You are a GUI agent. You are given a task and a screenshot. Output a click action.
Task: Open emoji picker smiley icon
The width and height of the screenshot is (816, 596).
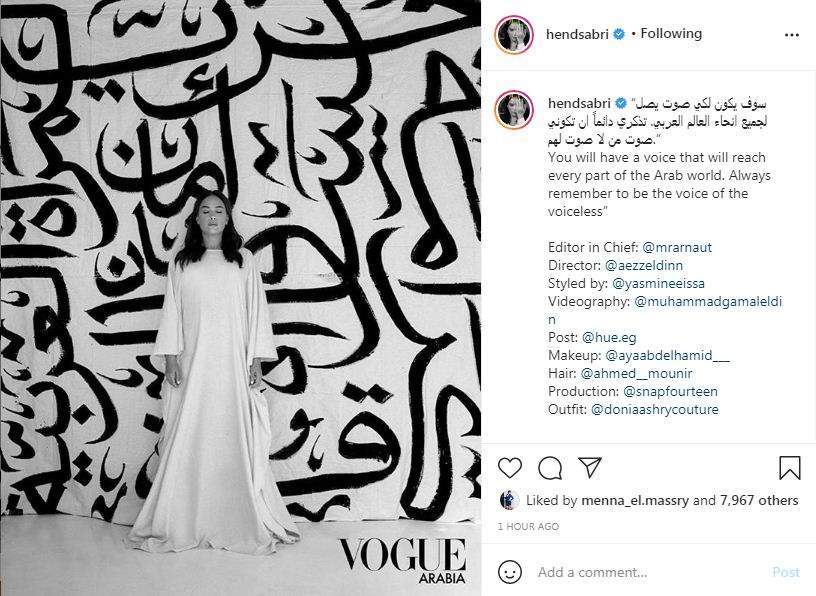(x=509, y=572)
